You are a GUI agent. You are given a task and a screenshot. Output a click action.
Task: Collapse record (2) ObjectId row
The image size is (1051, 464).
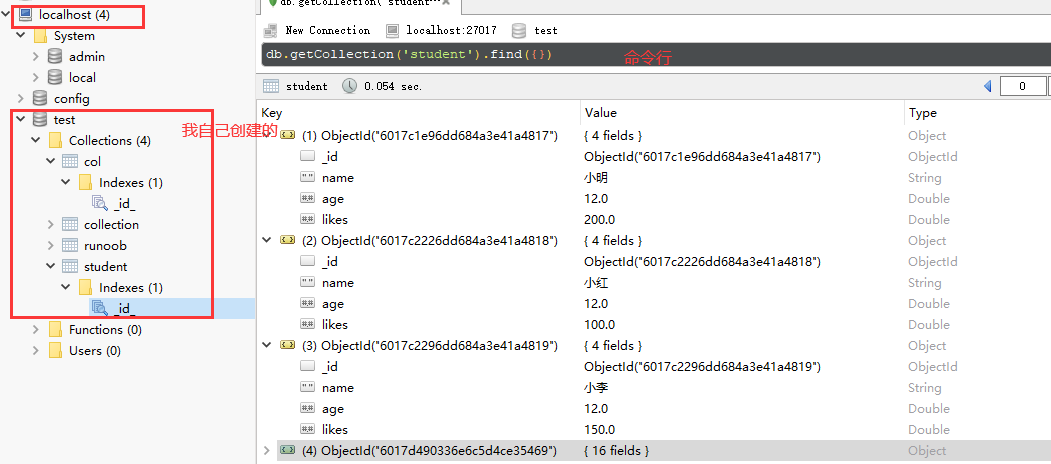[267, 240]
